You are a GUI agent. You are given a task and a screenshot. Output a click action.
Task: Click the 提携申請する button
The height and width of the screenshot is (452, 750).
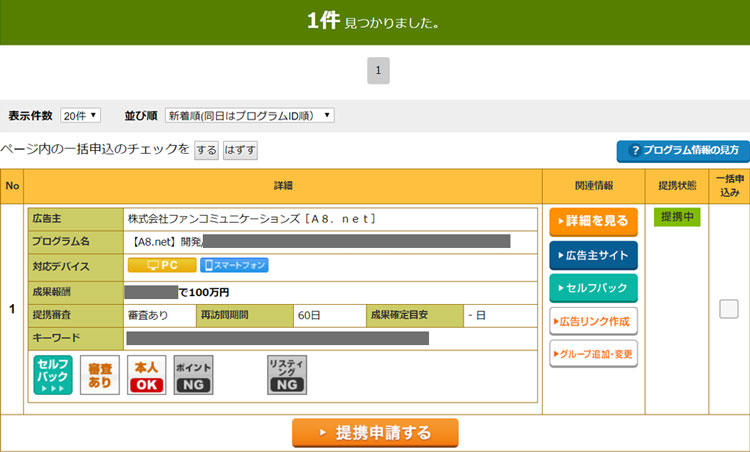[x=375, y=433]
